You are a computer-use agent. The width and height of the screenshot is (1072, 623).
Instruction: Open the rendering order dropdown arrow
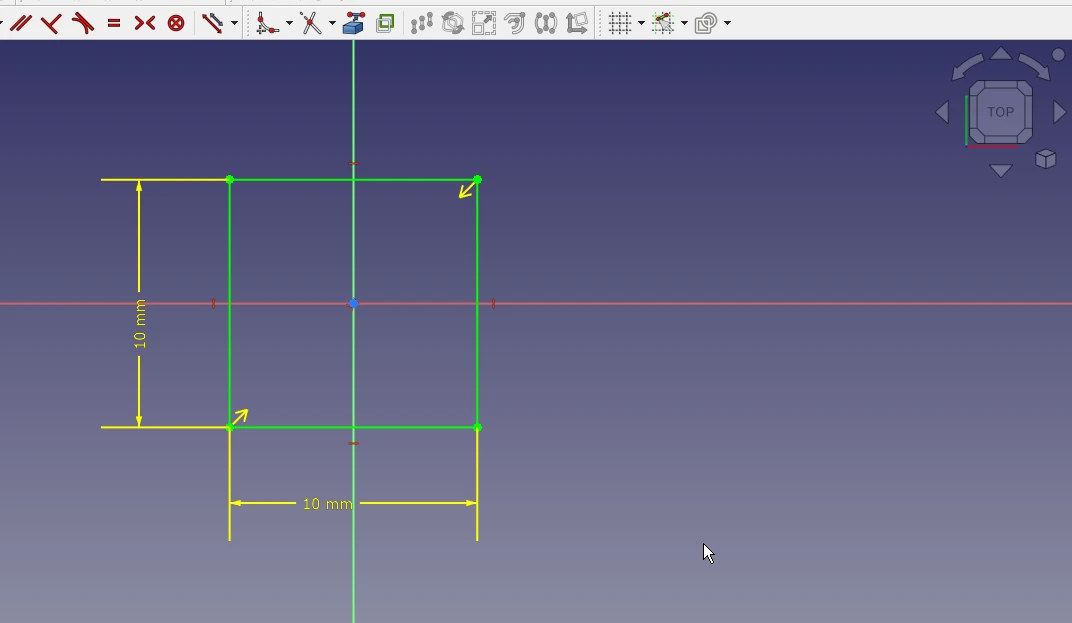[727, 23]
